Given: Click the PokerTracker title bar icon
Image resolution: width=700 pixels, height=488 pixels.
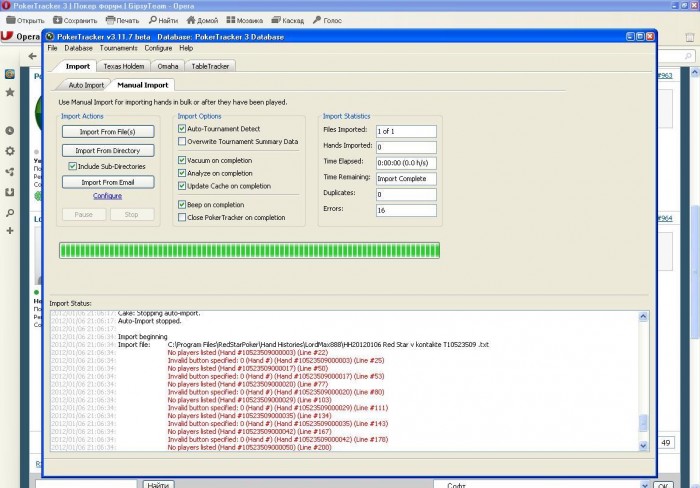Looking at the screenshot, I should [50, 37].
